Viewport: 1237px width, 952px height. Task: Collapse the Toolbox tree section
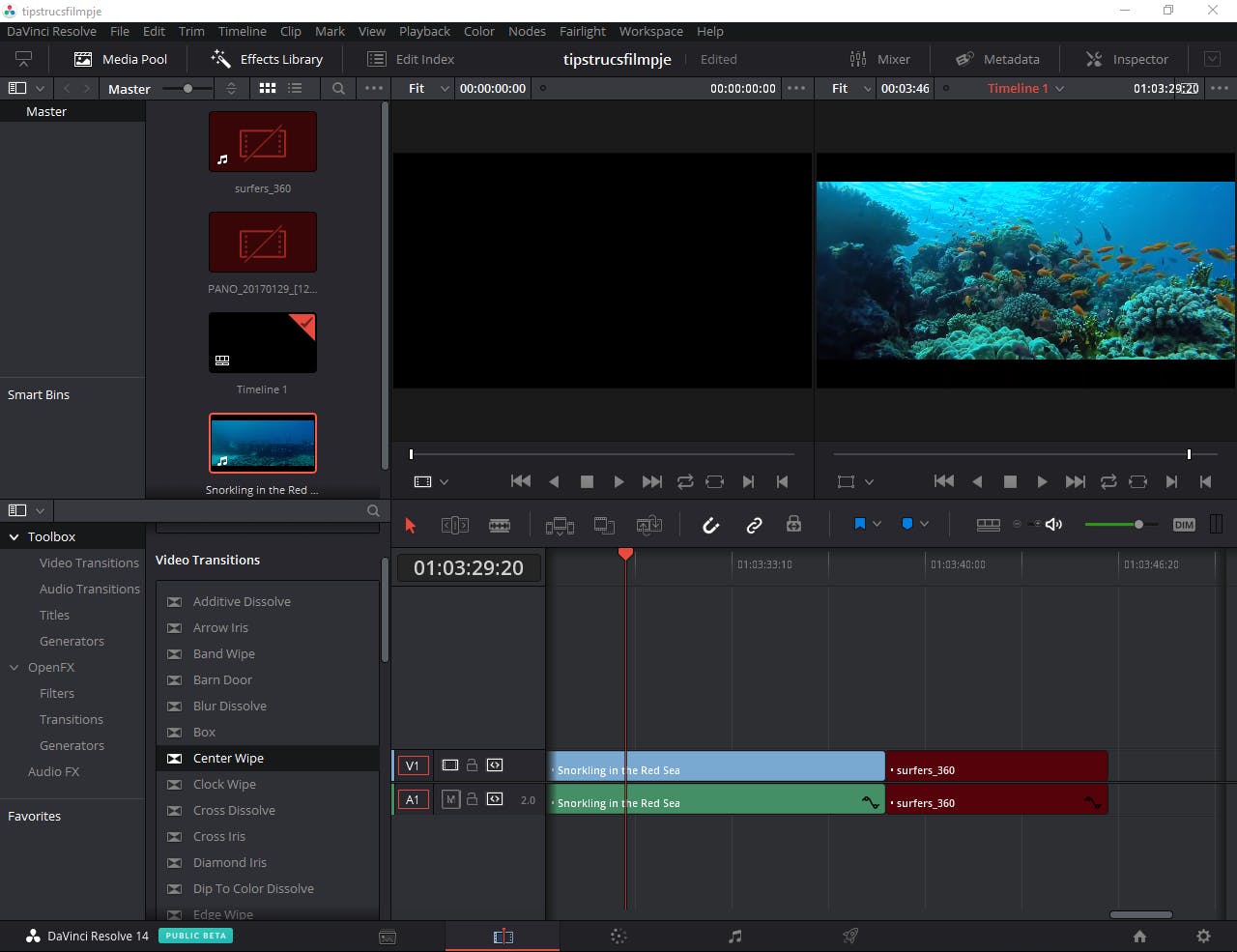14,536
